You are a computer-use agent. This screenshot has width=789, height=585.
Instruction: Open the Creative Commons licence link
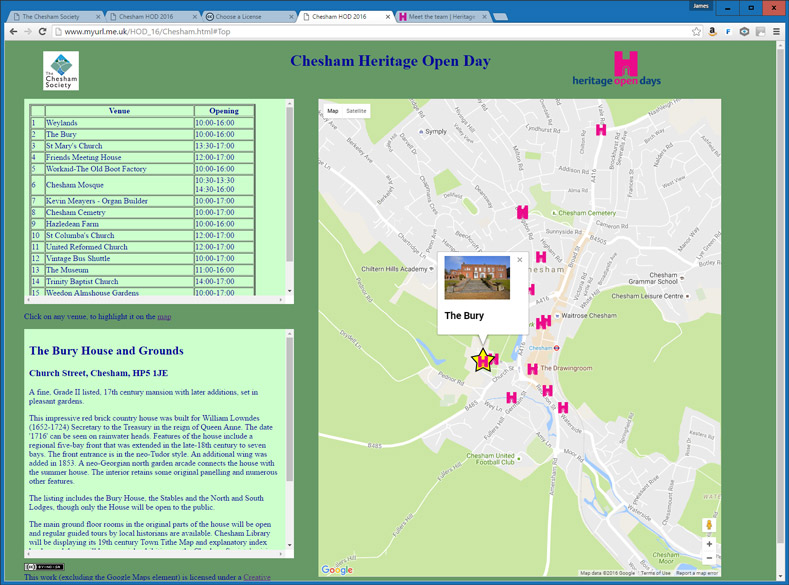pos(257,577)
